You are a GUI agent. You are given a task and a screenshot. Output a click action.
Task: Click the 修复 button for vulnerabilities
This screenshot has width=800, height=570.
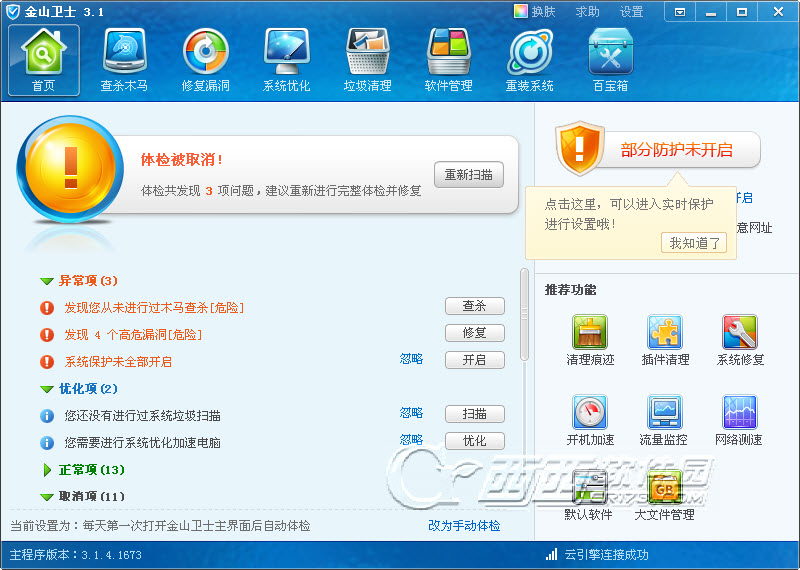[x=474, y=333]
